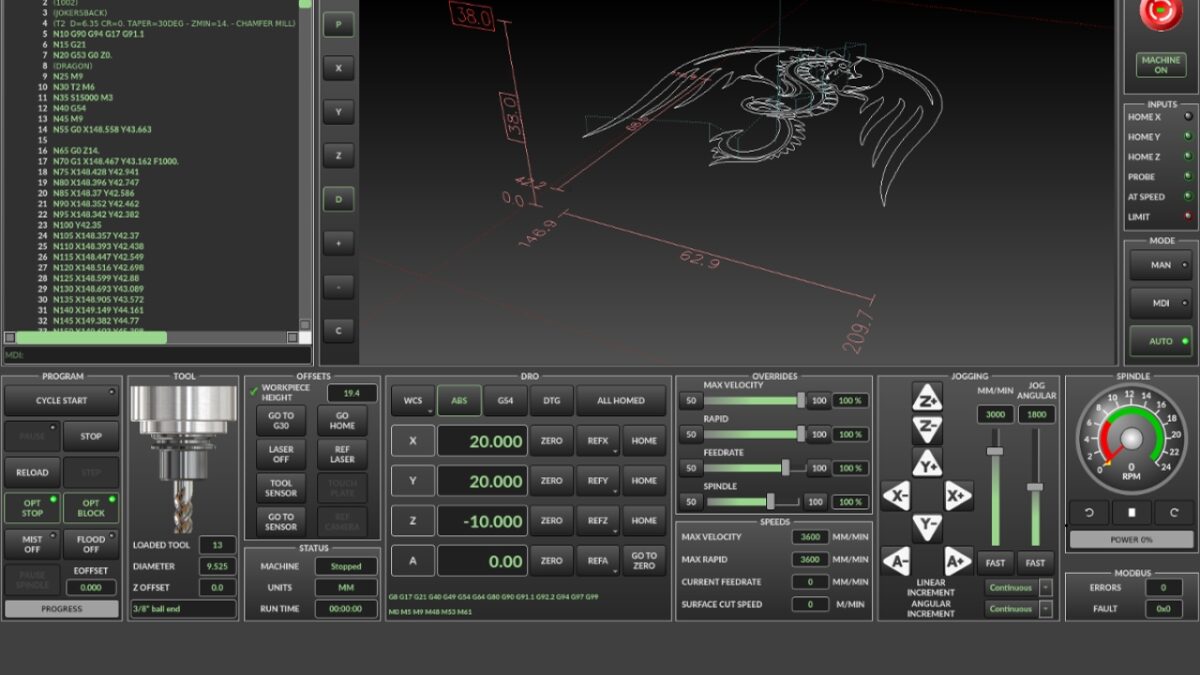Open REFY dropdown menu
Screen dimensions: 1200x675
click(x=598, y=481)
